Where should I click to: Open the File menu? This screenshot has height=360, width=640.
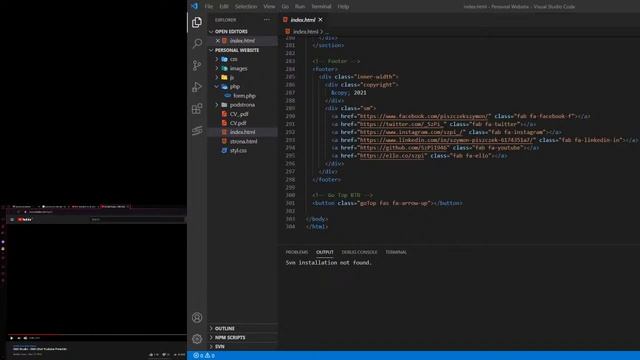(209, 7)
